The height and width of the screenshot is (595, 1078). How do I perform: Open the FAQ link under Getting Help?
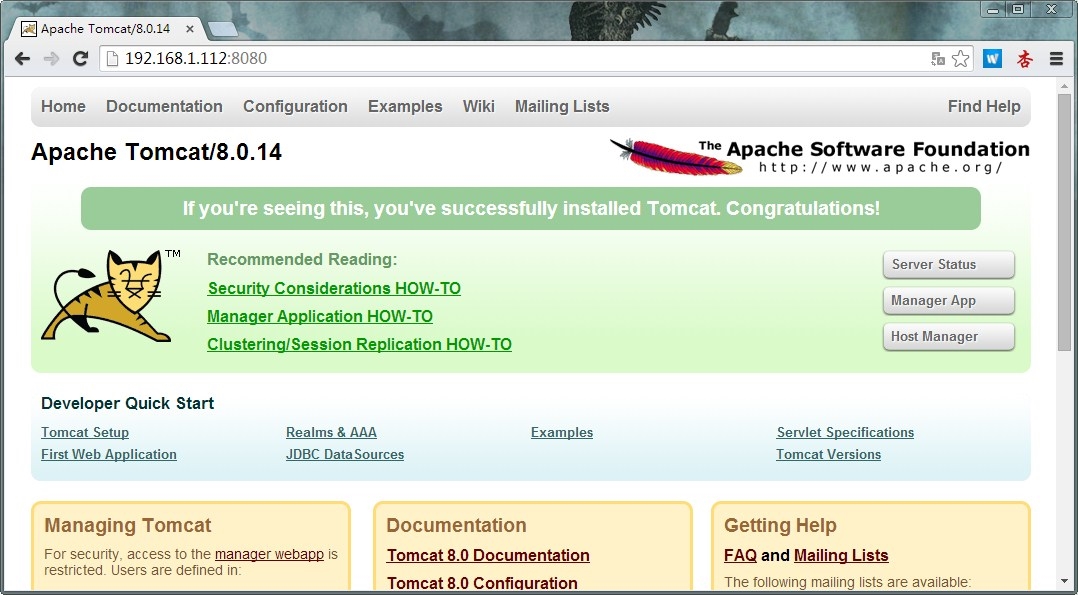[x=740, y=555]
